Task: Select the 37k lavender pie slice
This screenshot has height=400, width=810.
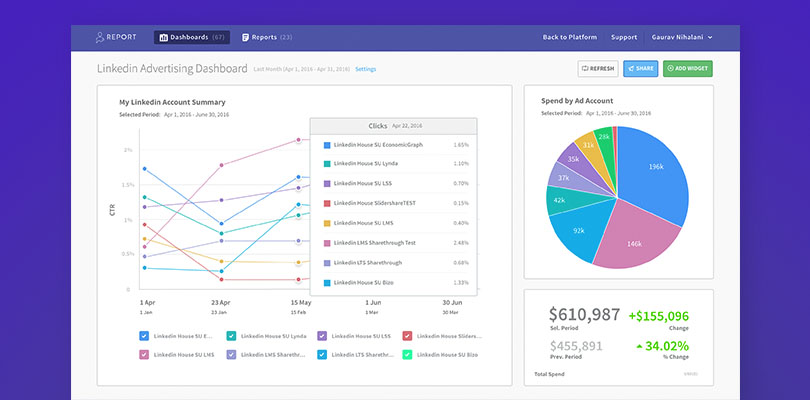Action: point(568,177)
